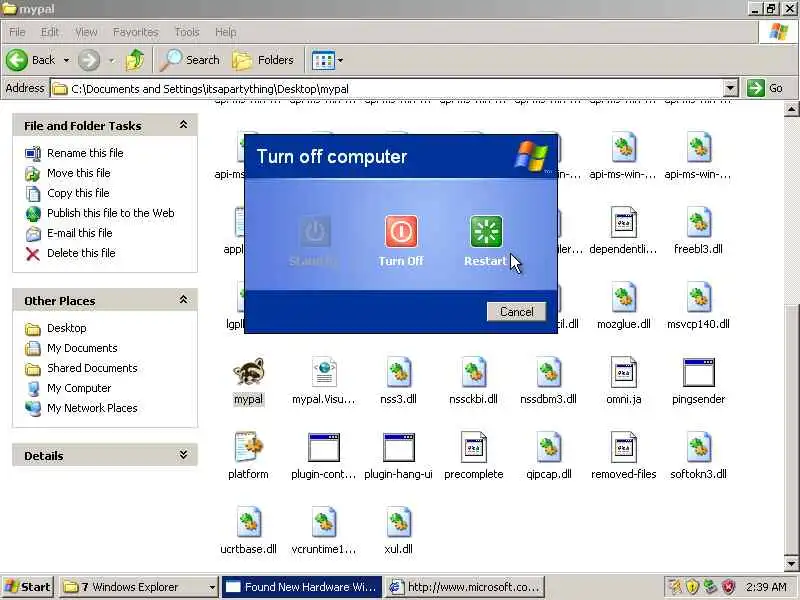
Task: Click the red security shield tray icon
Action: point(729,587)
